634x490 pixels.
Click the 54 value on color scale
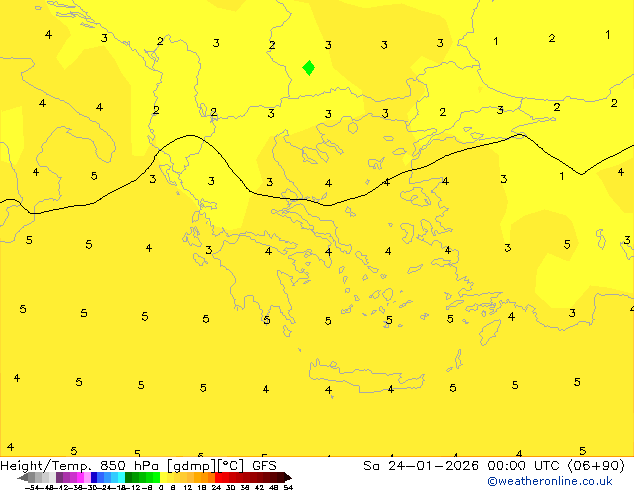point(288,487)
